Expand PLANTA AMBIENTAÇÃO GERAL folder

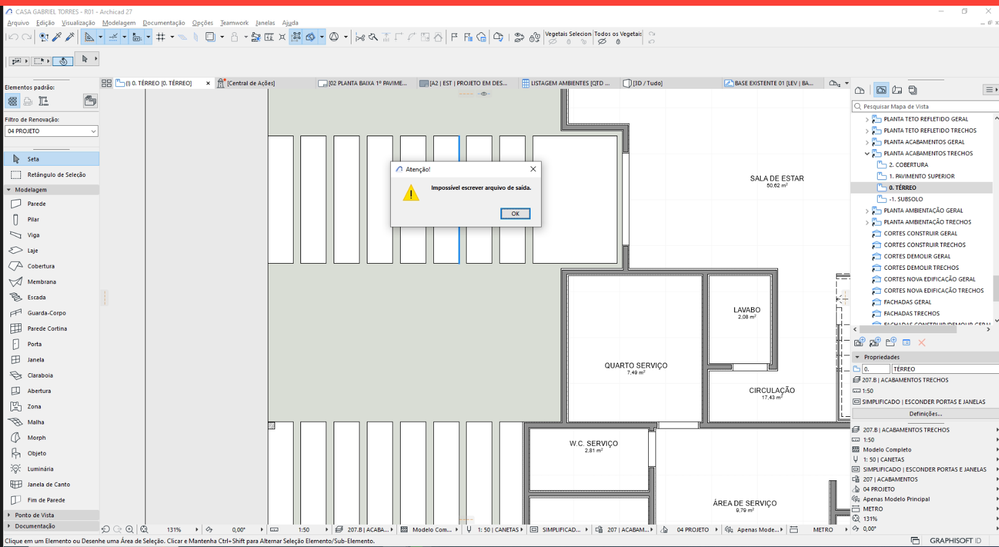[x=866, y=211]
